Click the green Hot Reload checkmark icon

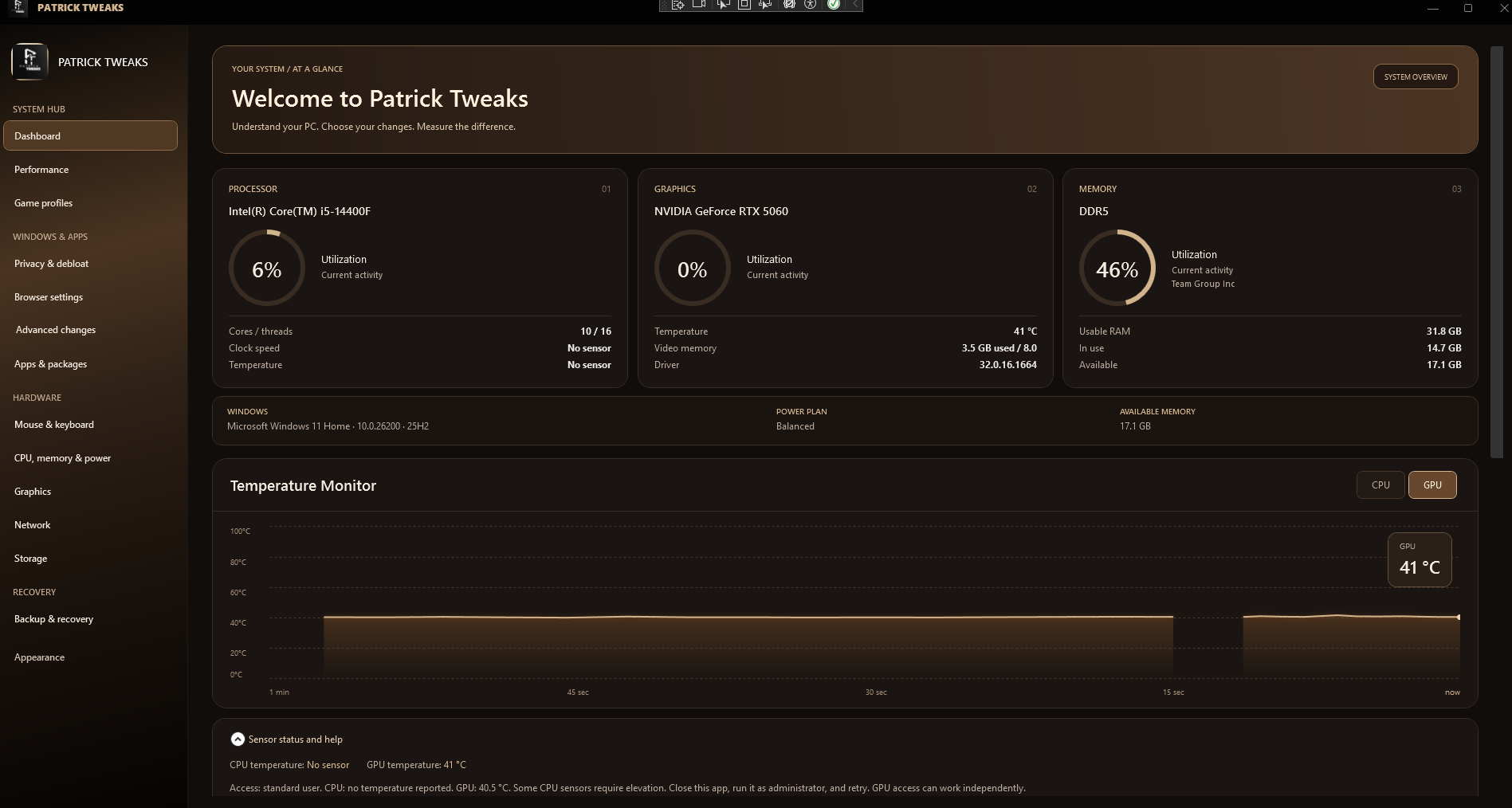pos(834,5)
